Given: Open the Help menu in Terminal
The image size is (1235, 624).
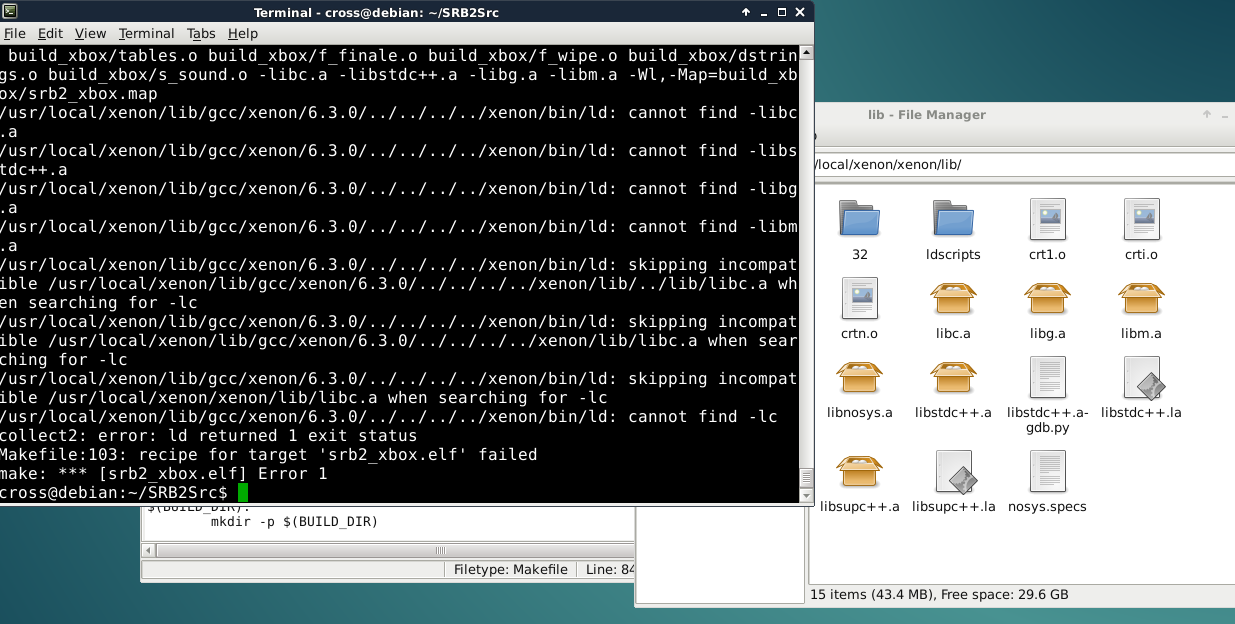Looking at the screenshot, I should click(243, 33).
